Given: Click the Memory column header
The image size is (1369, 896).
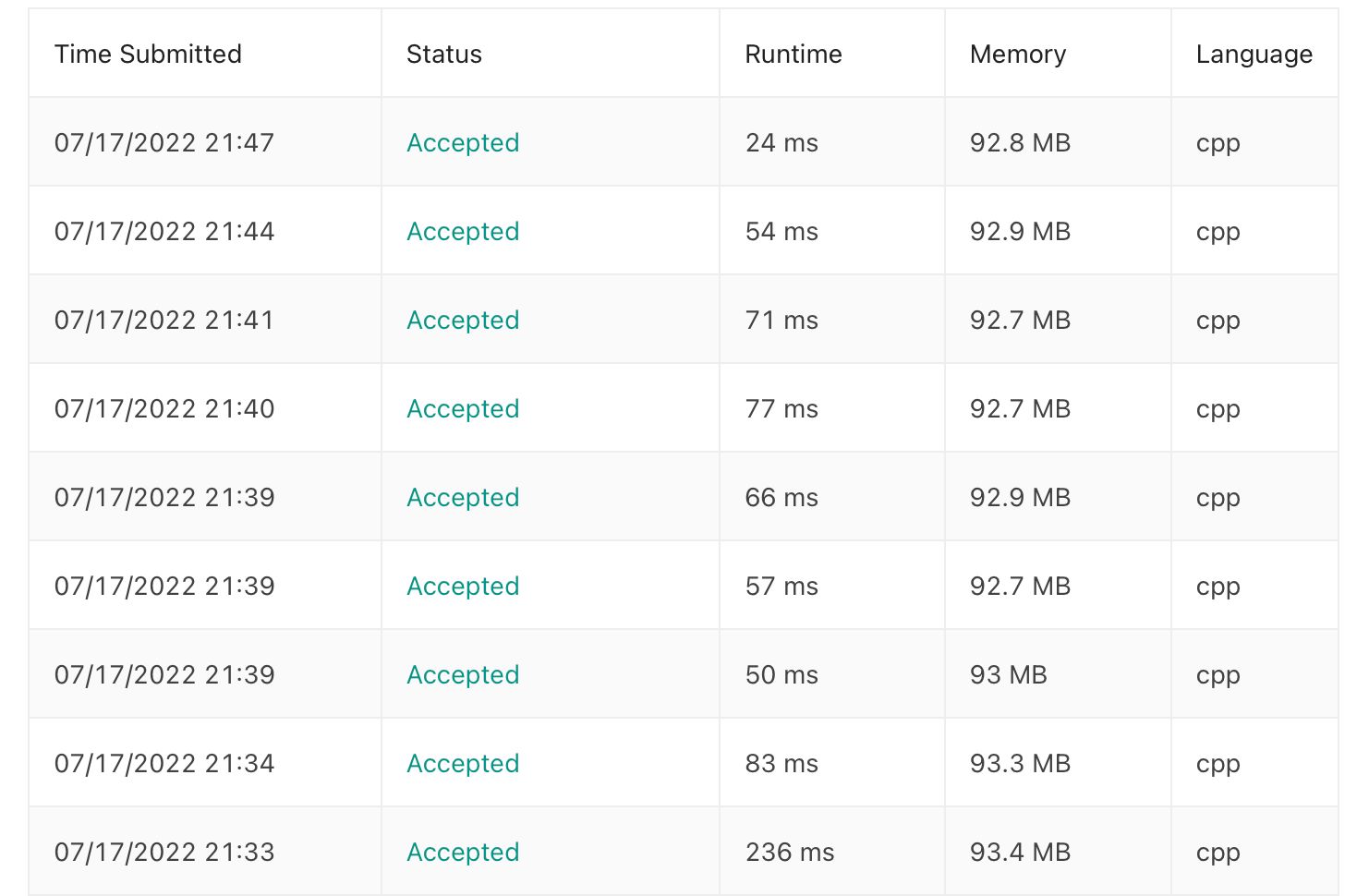Looking at the screenshot, I should tap(1016, 54).
